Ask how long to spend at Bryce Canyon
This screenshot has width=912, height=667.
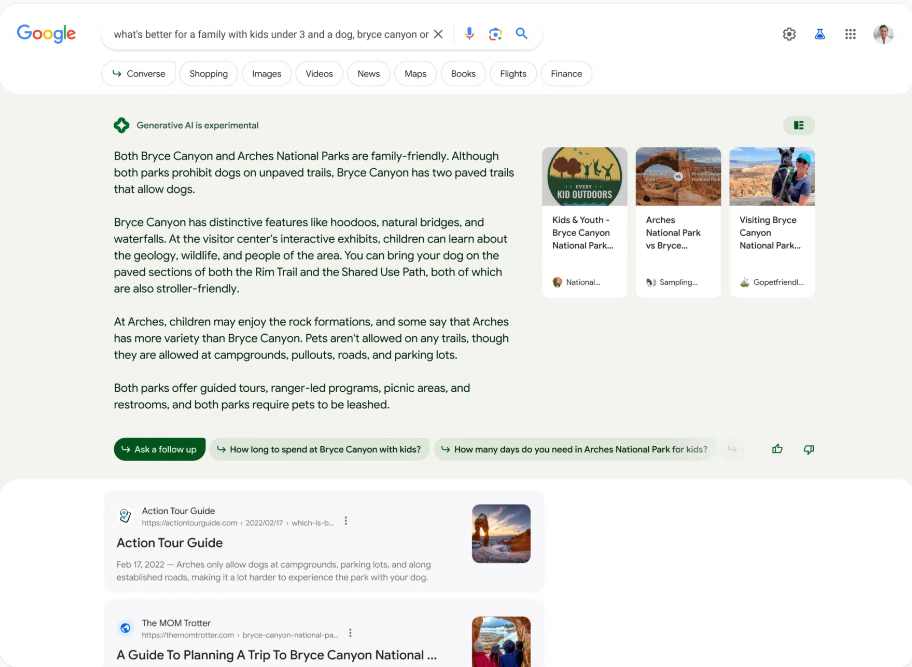point(319,449)
